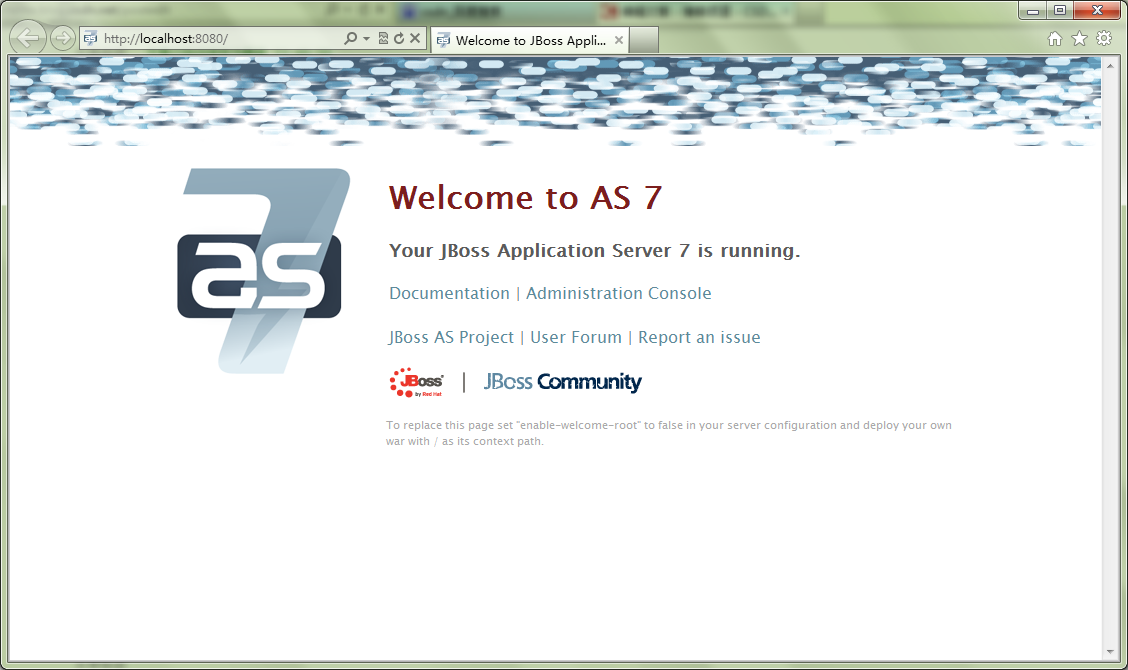Close the Welcome to JBoss tab
Screen dimensions: 1128x670
pyautogui.click(x=619, y=40)
